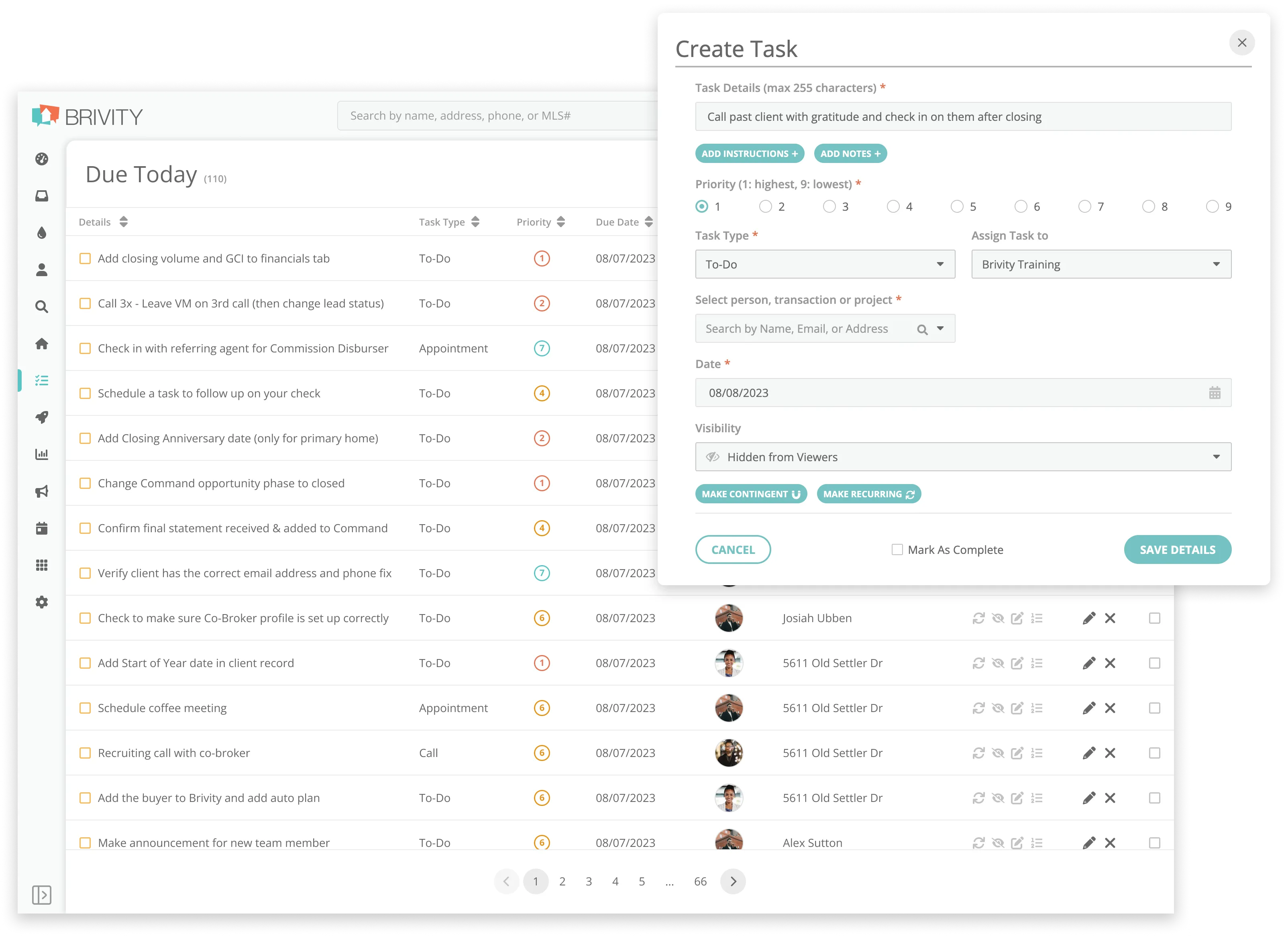Click ADD NOTES in Create Task dialog
The image size is (1288, 936).
tap(850, 153)
